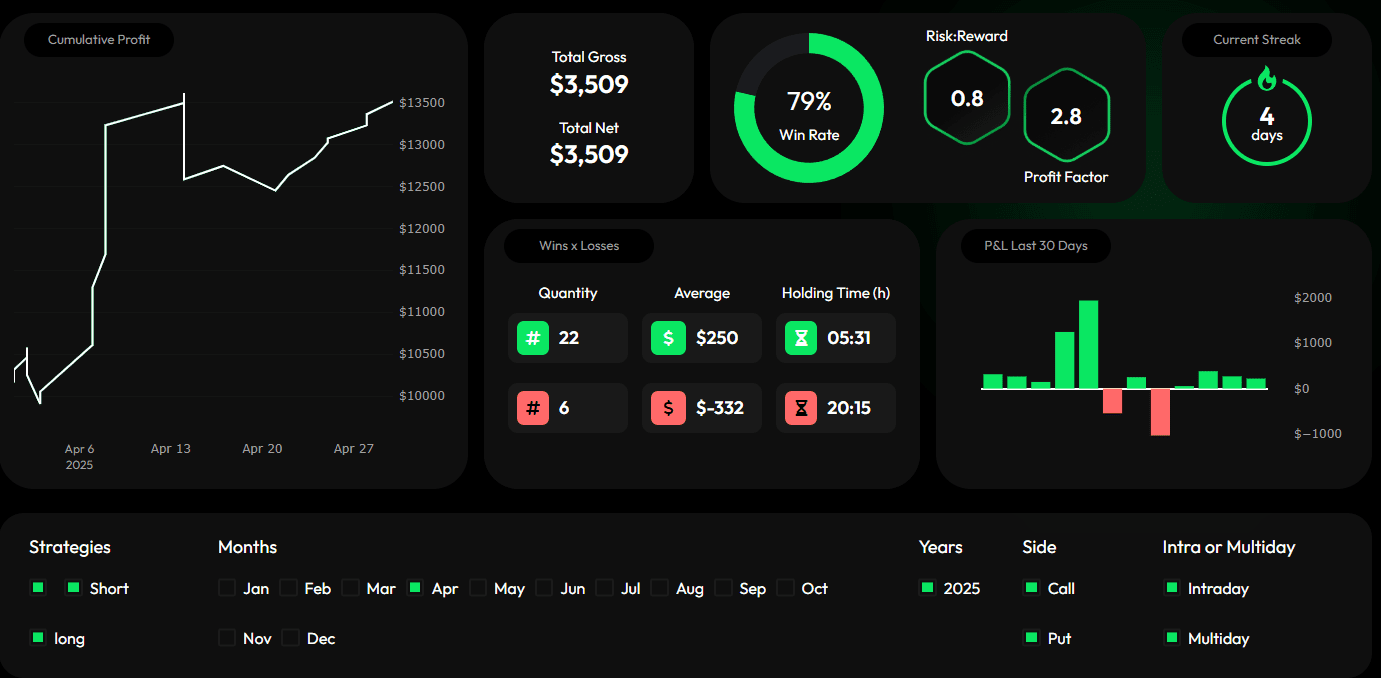Viewport: 1381px width, 678px height.
Task: Click the green hash icon beside 22
Action: (533, 338)
